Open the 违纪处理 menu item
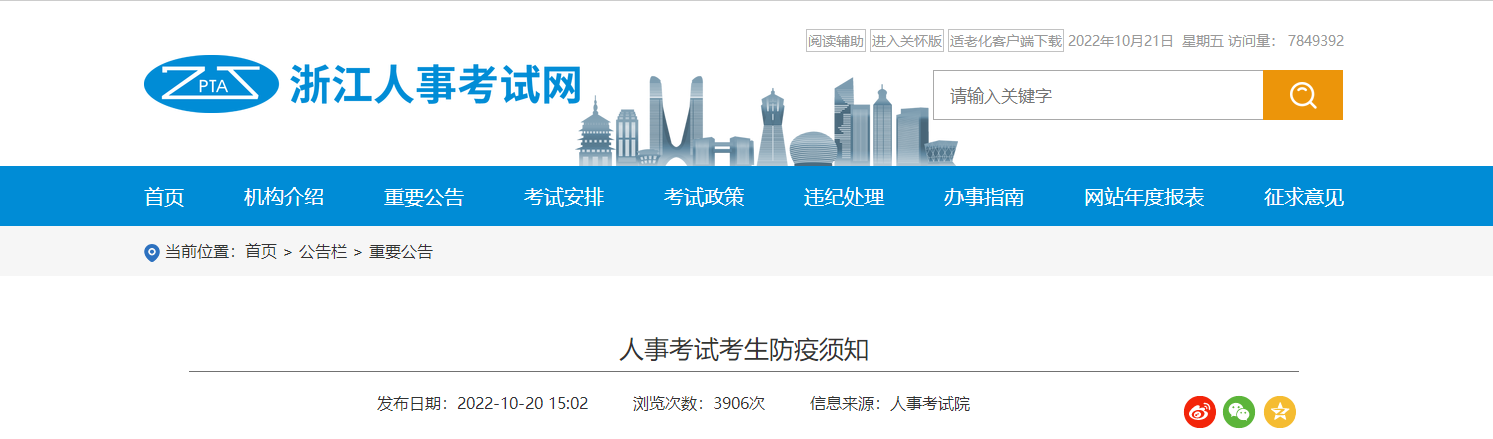Screen dimensions: 1493x439 844,197
